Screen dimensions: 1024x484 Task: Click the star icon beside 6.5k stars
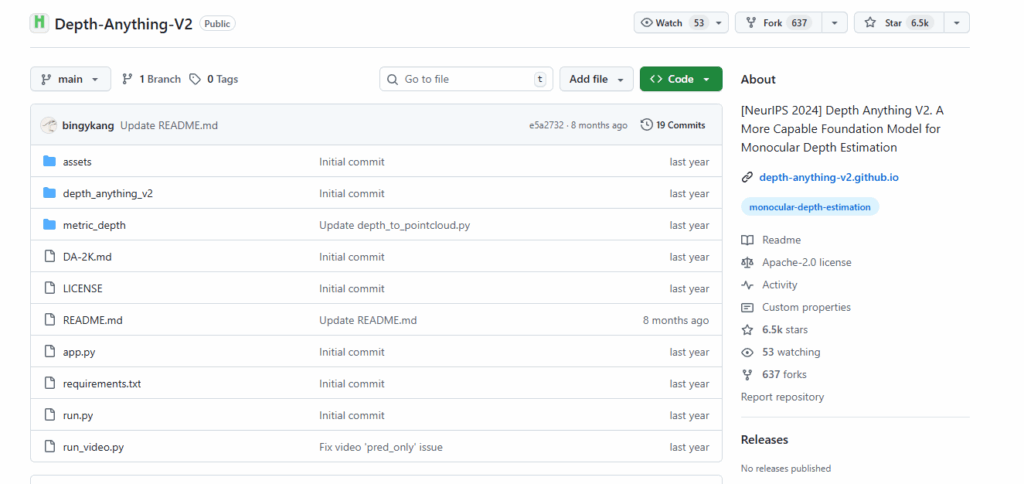tap(747, 329)
